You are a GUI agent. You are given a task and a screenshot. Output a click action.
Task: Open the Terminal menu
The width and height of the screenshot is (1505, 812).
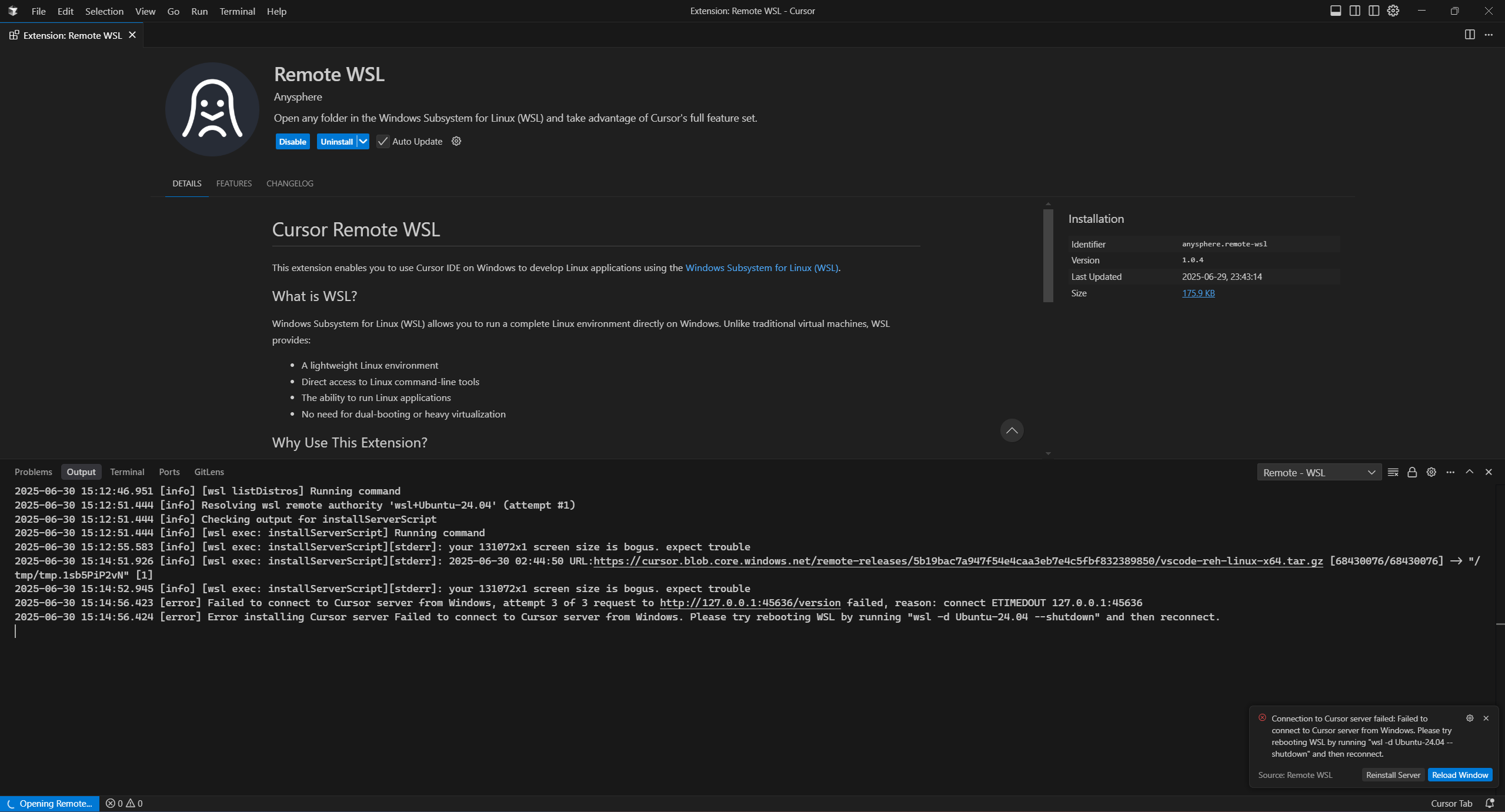(237, 11)
